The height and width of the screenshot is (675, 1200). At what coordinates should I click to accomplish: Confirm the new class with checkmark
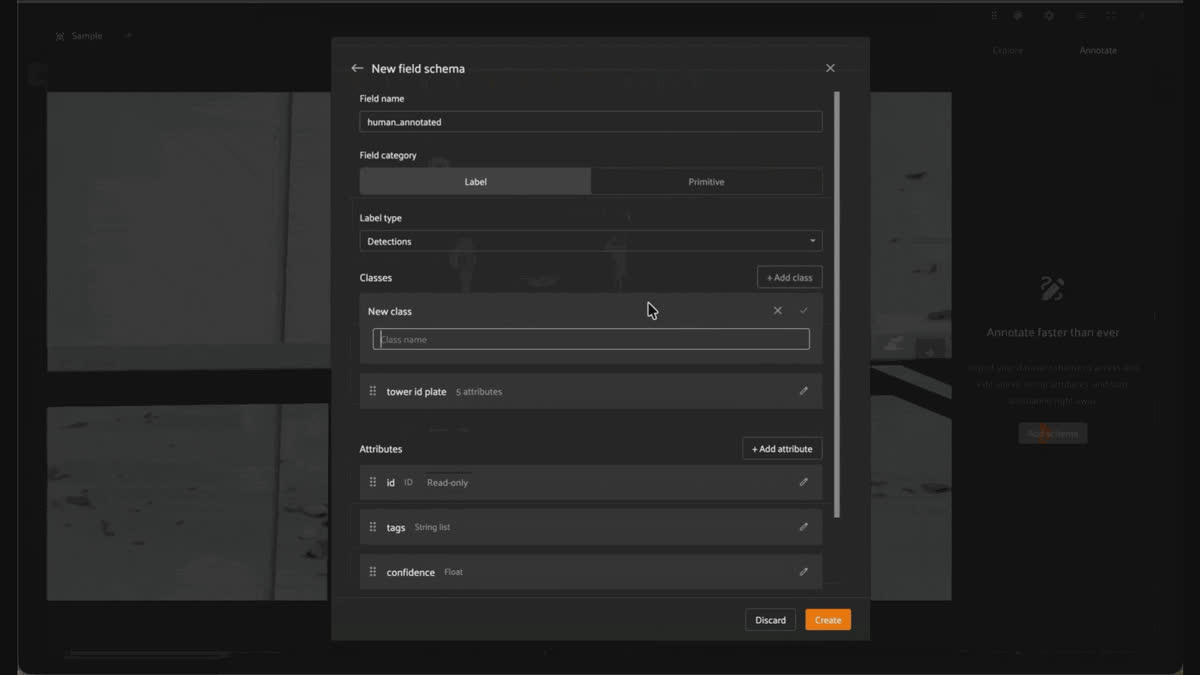[804, 311]
